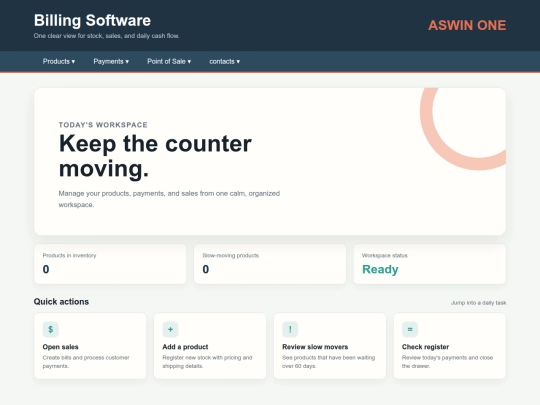Click the 'One clear view for stock' tagline
Image resolution: width=540 pixels, height=405 pixels.
click(106, 36)
